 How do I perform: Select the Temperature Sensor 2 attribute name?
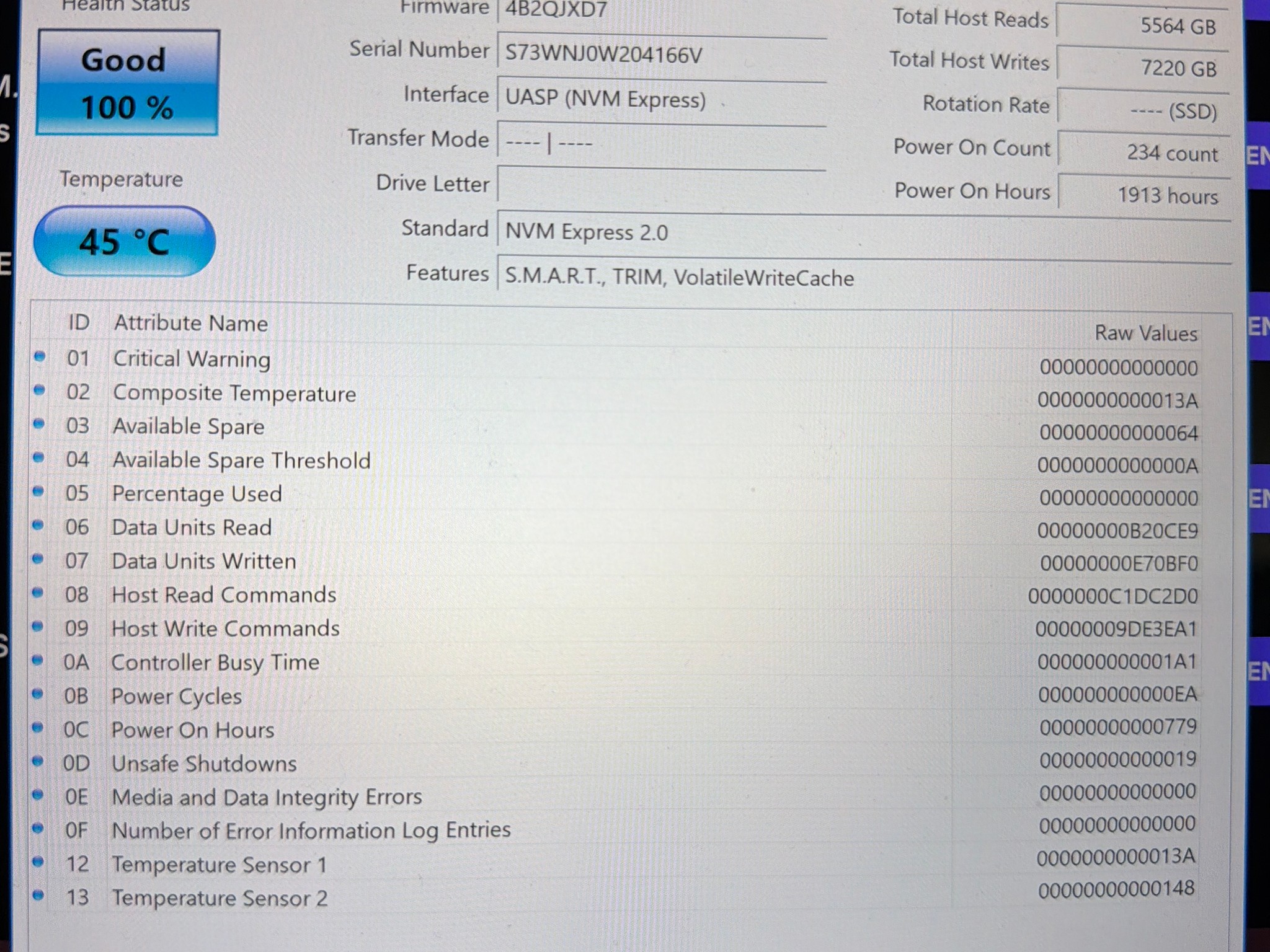220,898
